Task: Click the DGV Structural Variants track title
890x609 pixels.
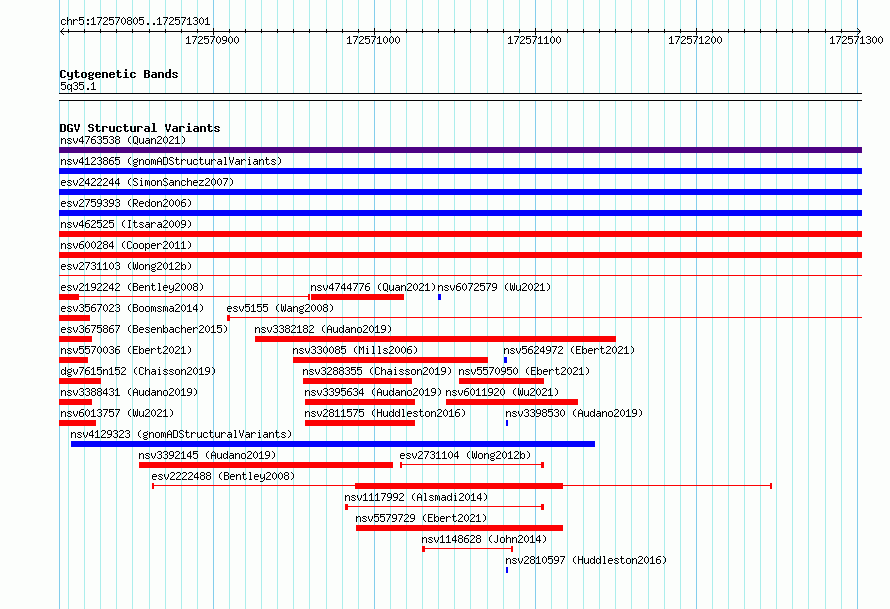Action: pyautogui.click(x=140, y=128)
